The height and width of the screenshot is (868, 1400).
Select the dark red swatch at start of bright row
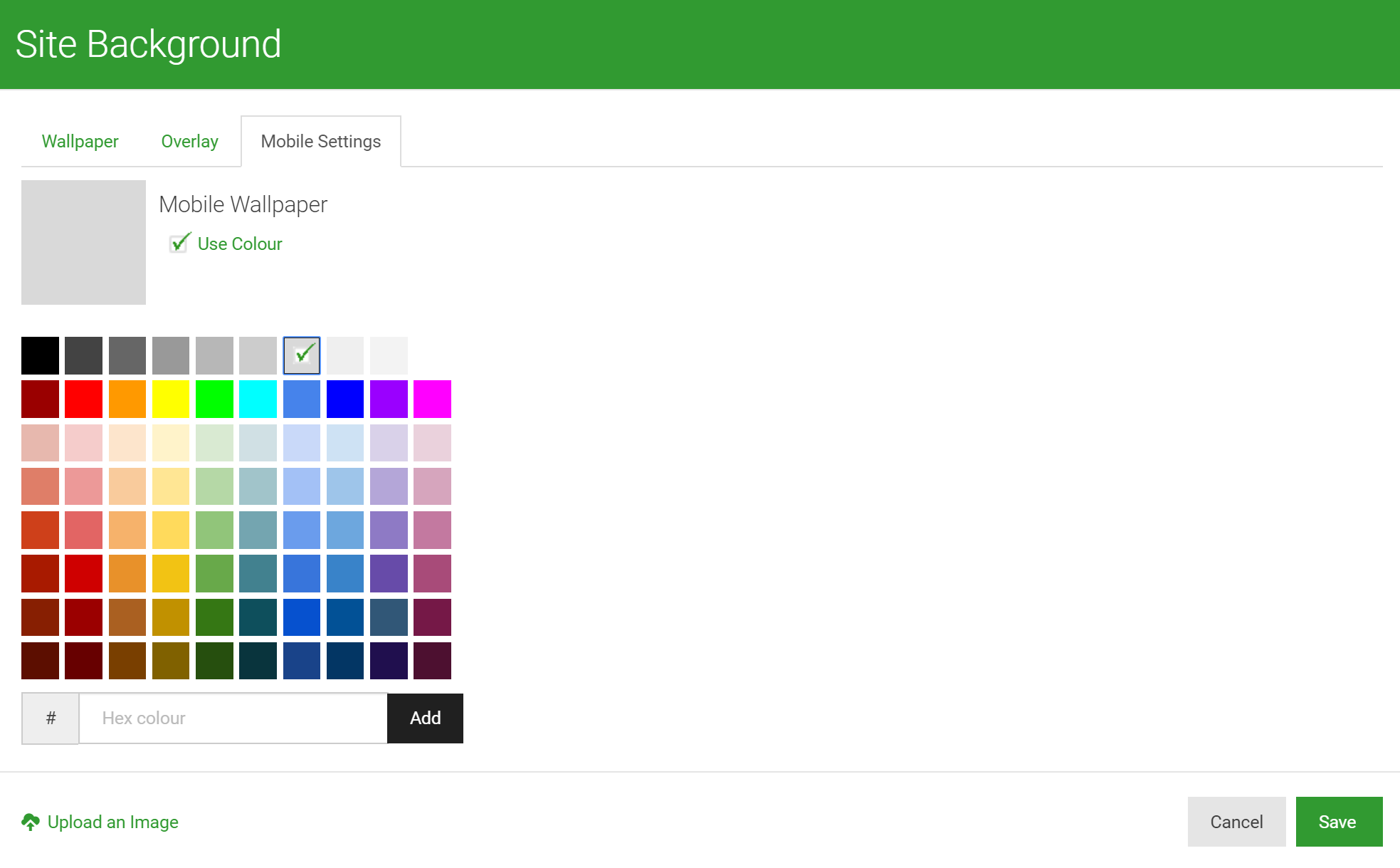point(40,399)
